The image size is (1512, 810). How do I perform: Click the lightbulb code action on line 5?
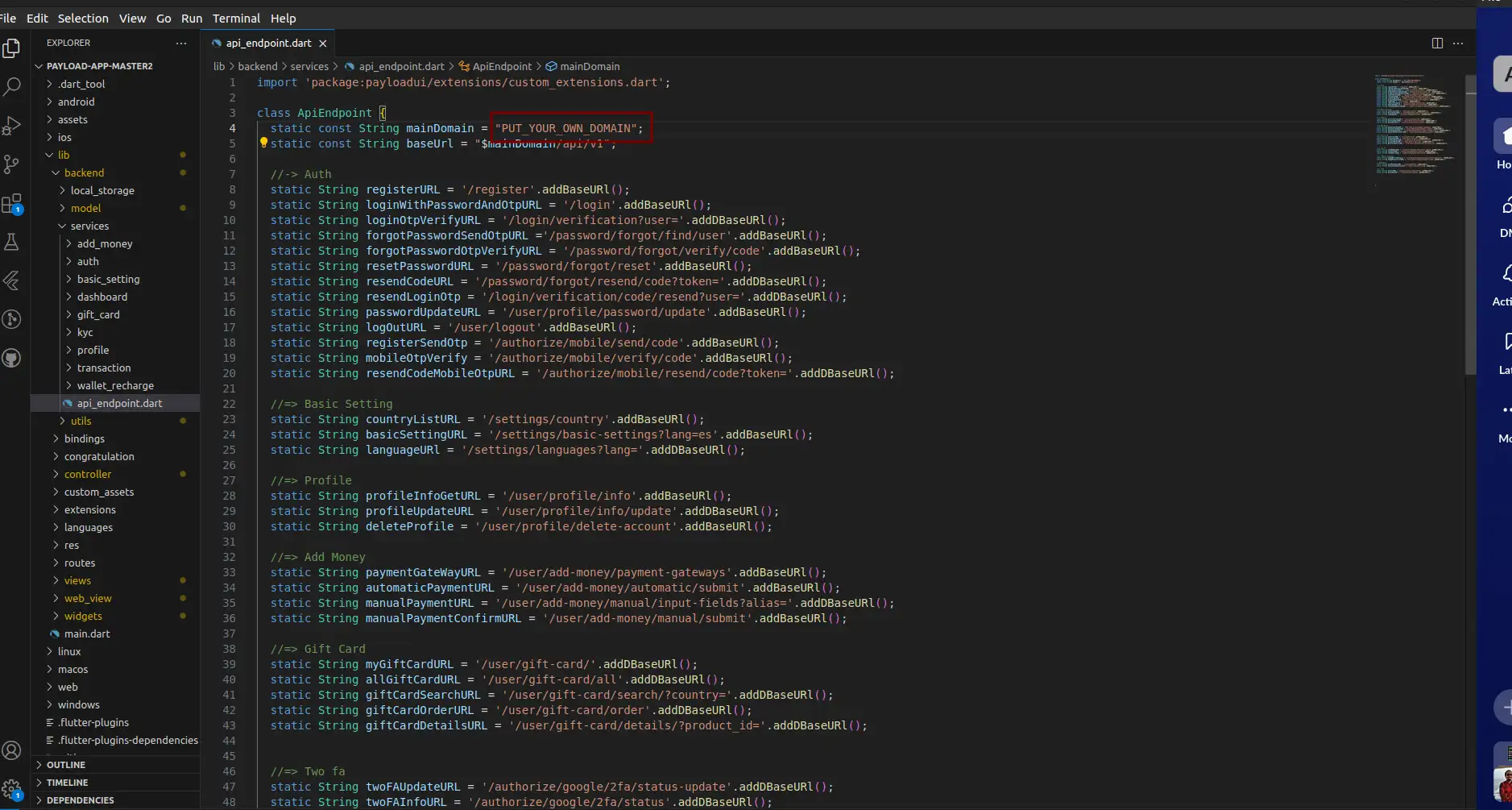pyautogui.click(x=263, y=143)
